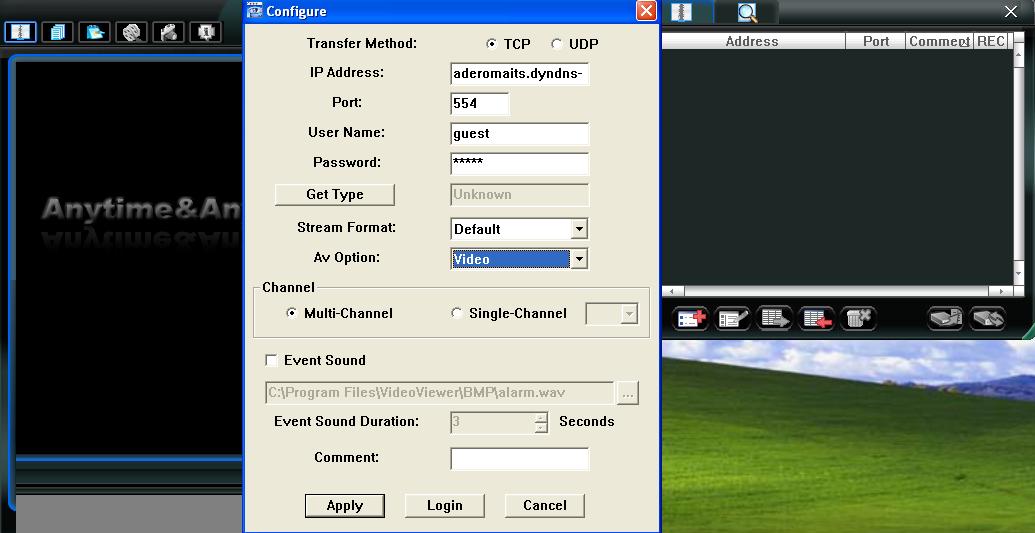Screen dimensions: 1035x533
Task: Increase Event Sound Duration with up arrow
Action: [x=541, y=417]
